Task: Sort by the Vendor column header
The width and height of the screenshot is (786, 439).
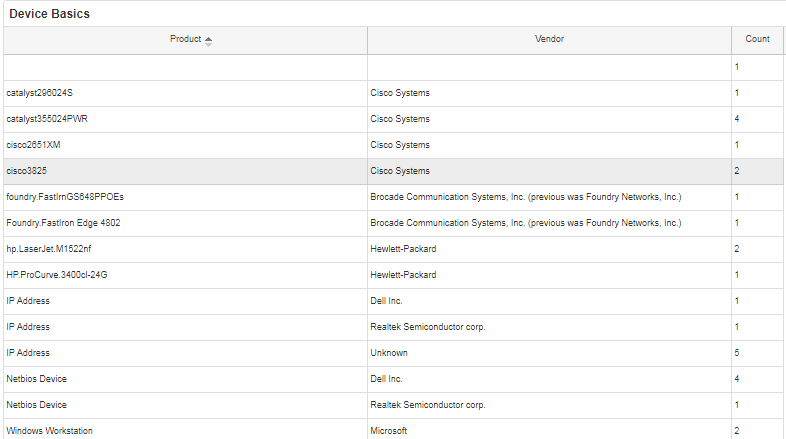Action: (549, 39)
